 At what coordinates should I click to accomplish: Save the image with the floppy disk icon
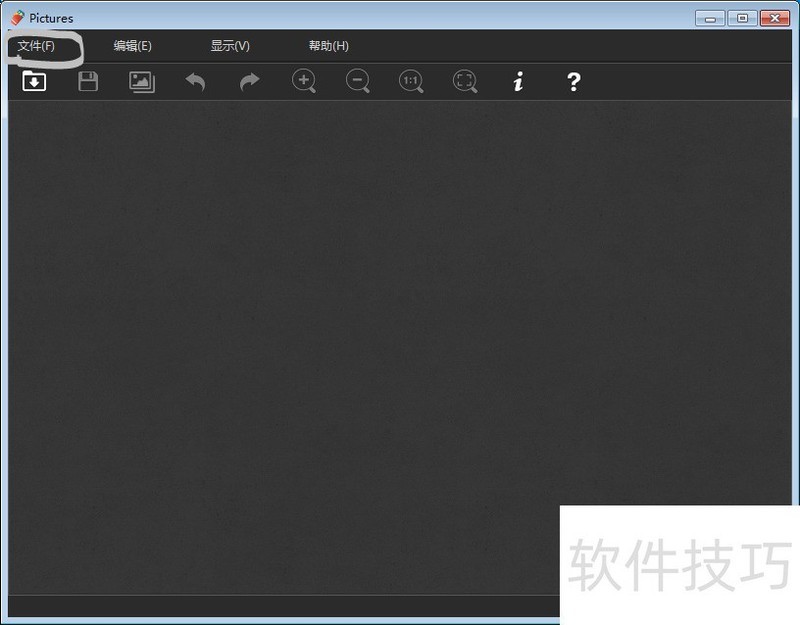pyautogui.click(x=88, y=82)
